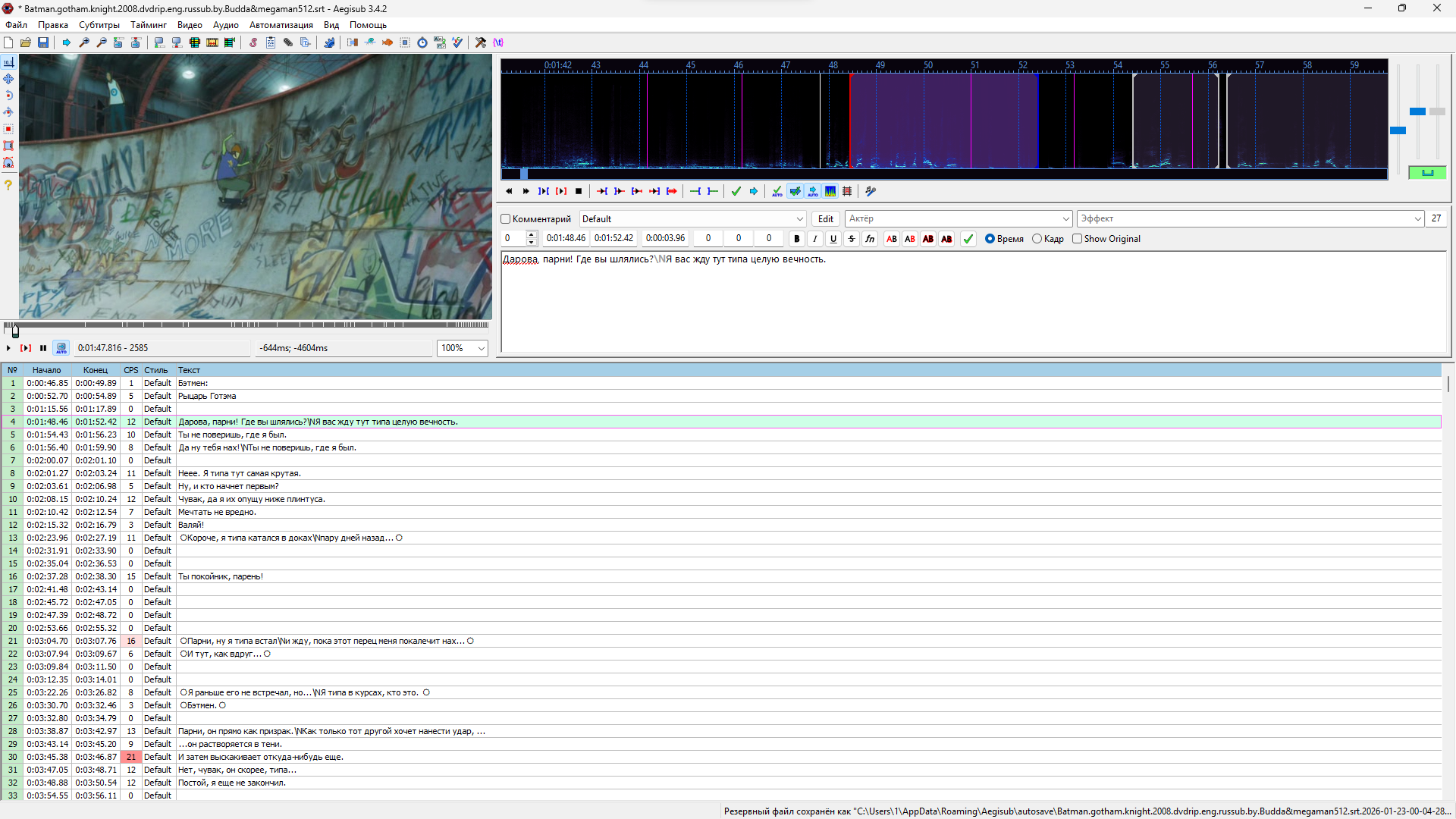
Task: Enable the Show Original checkbox
Action: [1077, 239]
